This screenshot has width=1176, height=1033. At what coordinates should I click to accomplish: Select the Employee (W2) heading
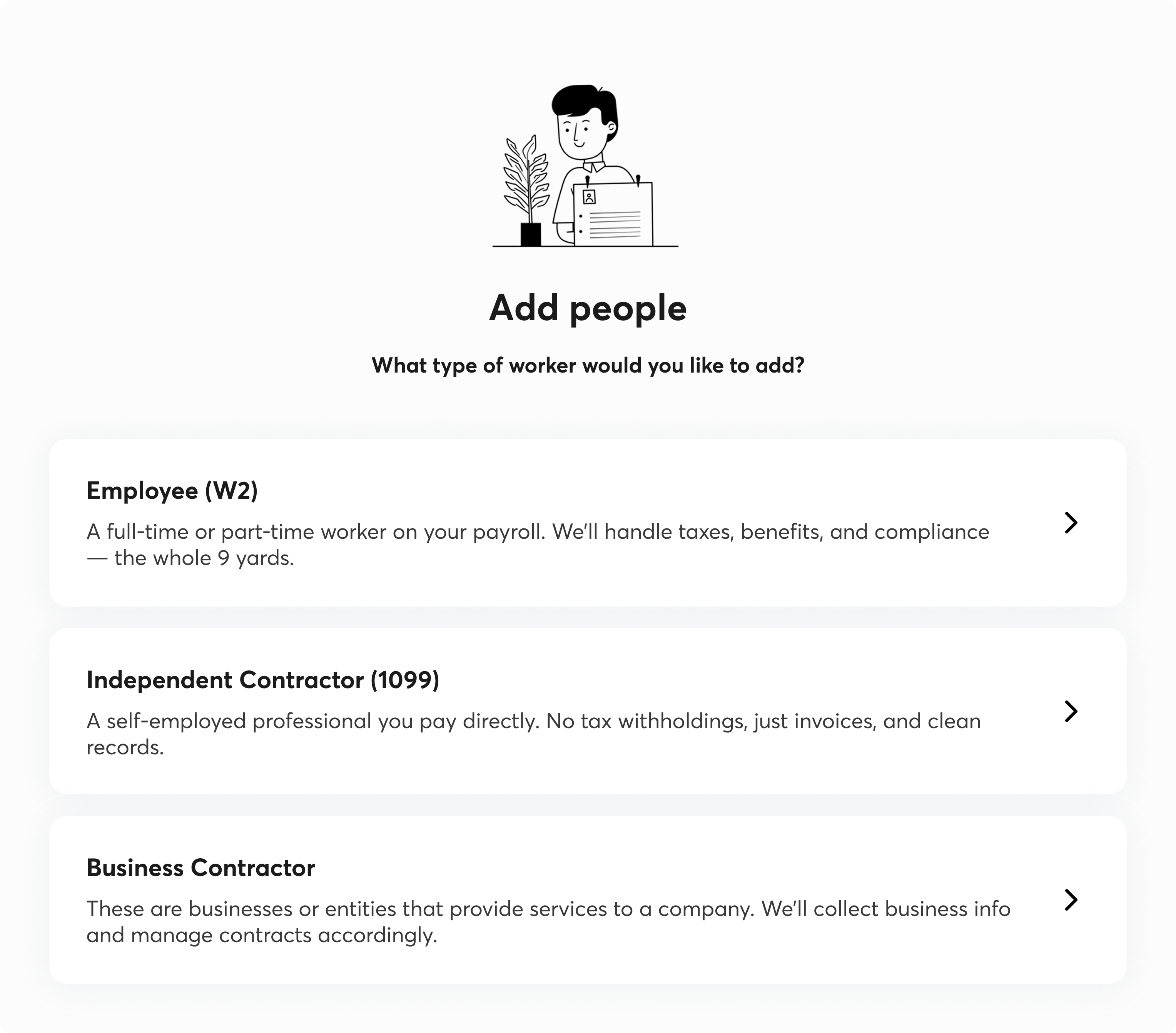pos(172,491)
